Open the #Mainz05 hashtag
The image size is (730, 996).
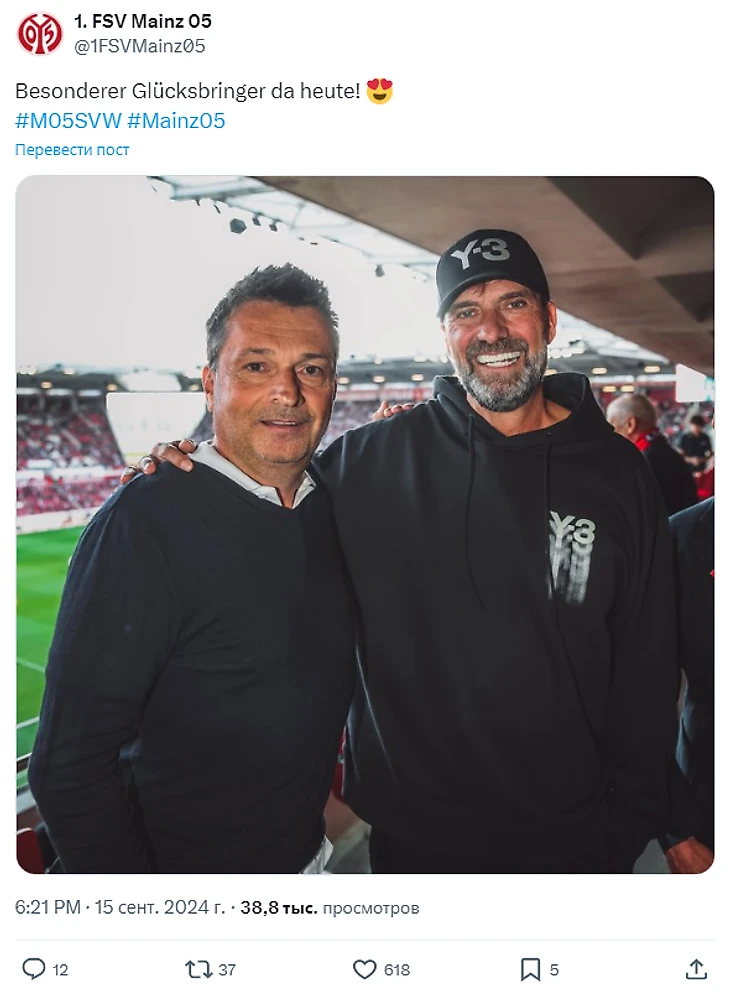(x=177, y=121)
